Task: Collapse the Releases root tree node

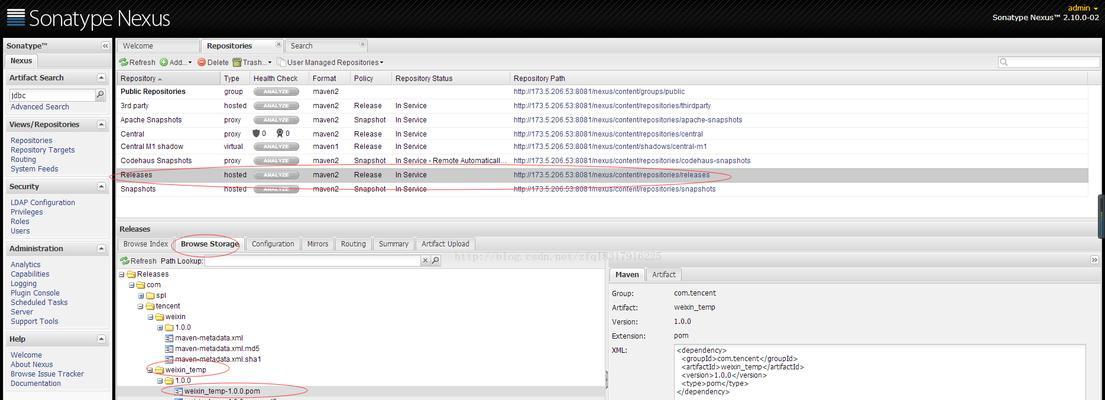Action: 122,275
